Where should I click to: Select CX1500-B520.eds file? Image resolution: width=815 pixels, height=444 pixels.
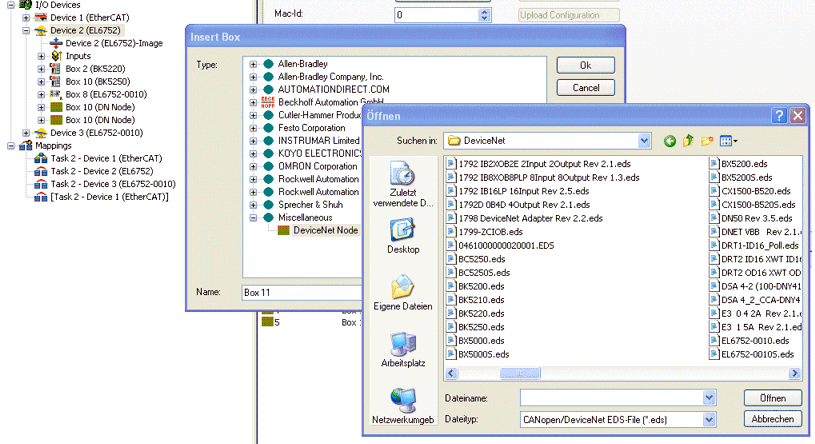[x=756, y=191]
